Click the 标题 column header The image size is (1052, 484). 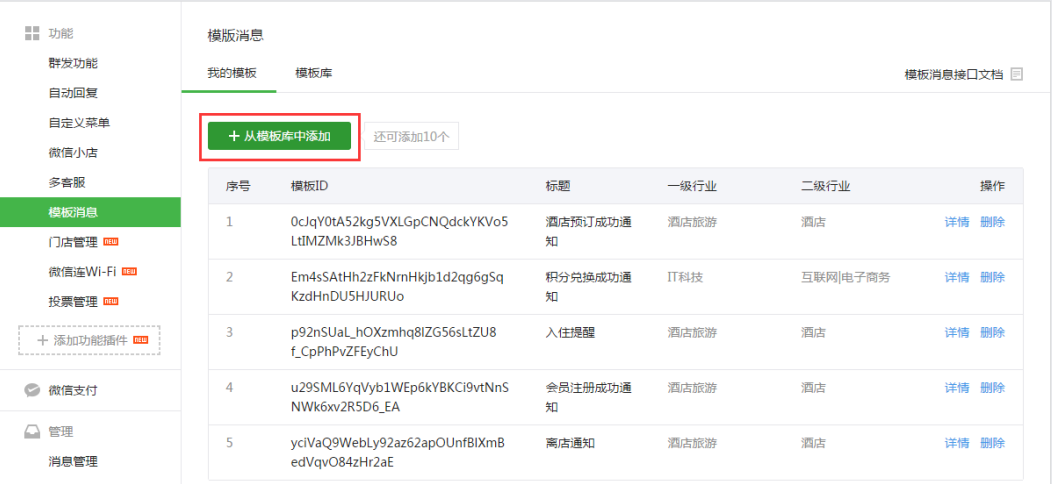coord(558,186)
